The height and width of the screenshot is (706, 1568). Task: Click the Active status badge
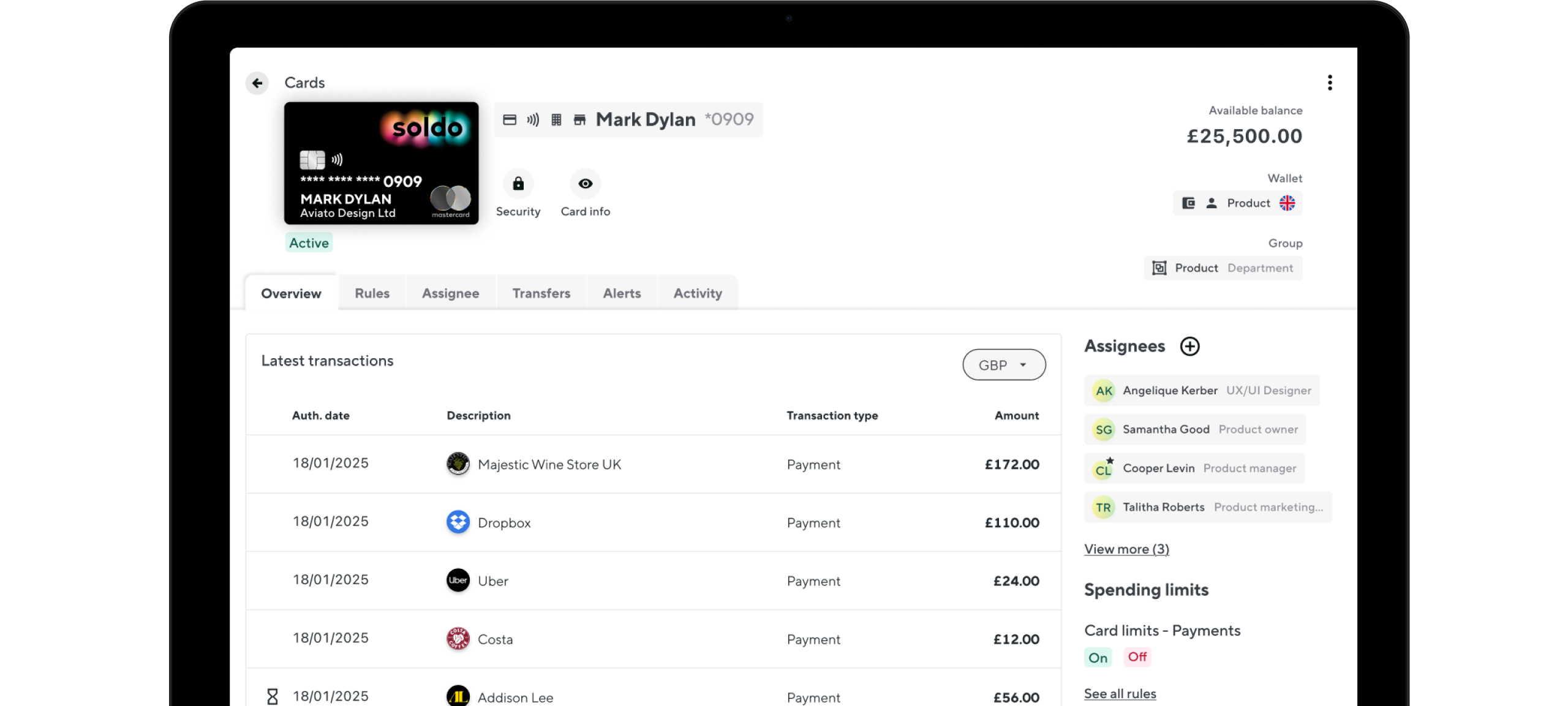click(x=309, y=243)
